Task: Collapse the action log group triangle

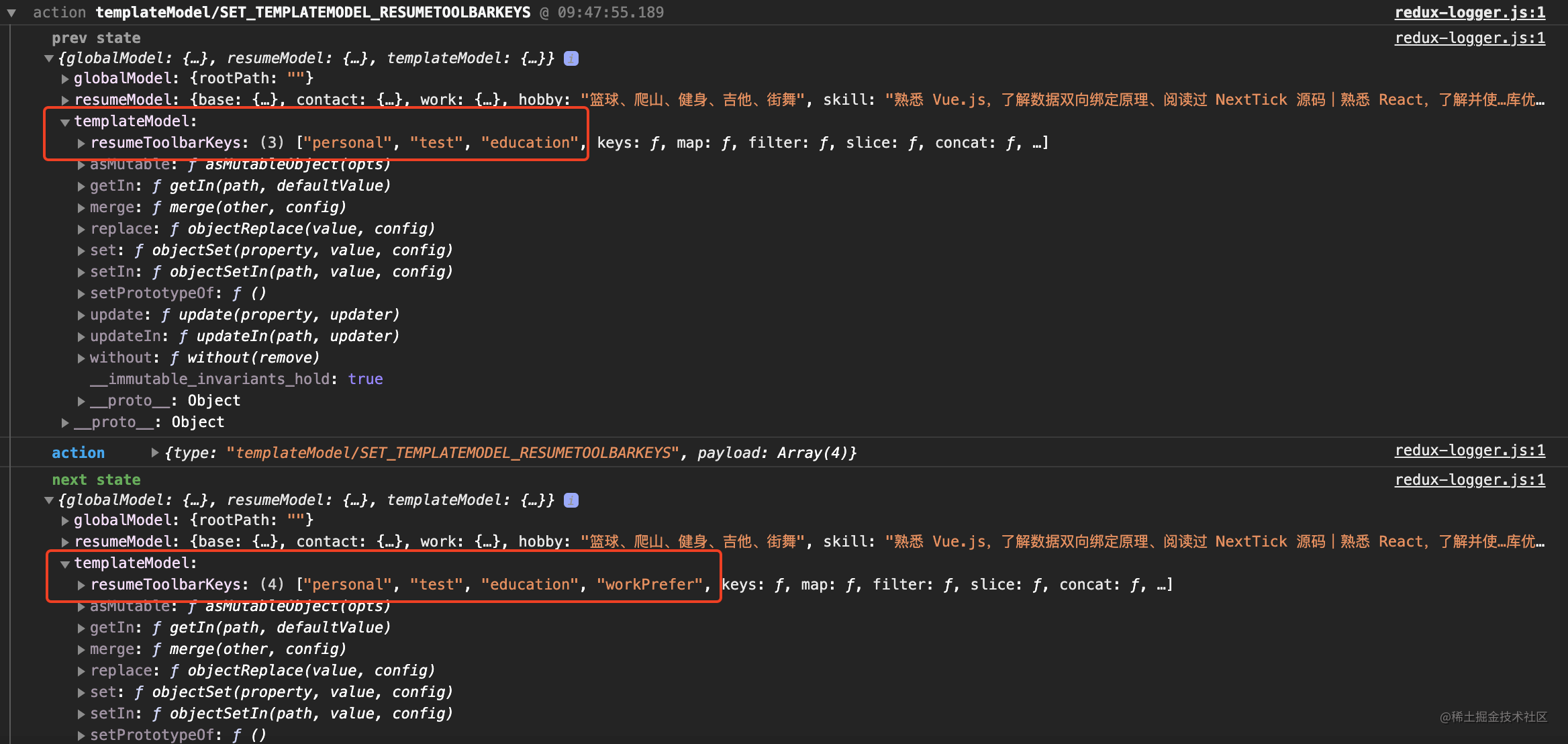Action: (11, 13)
